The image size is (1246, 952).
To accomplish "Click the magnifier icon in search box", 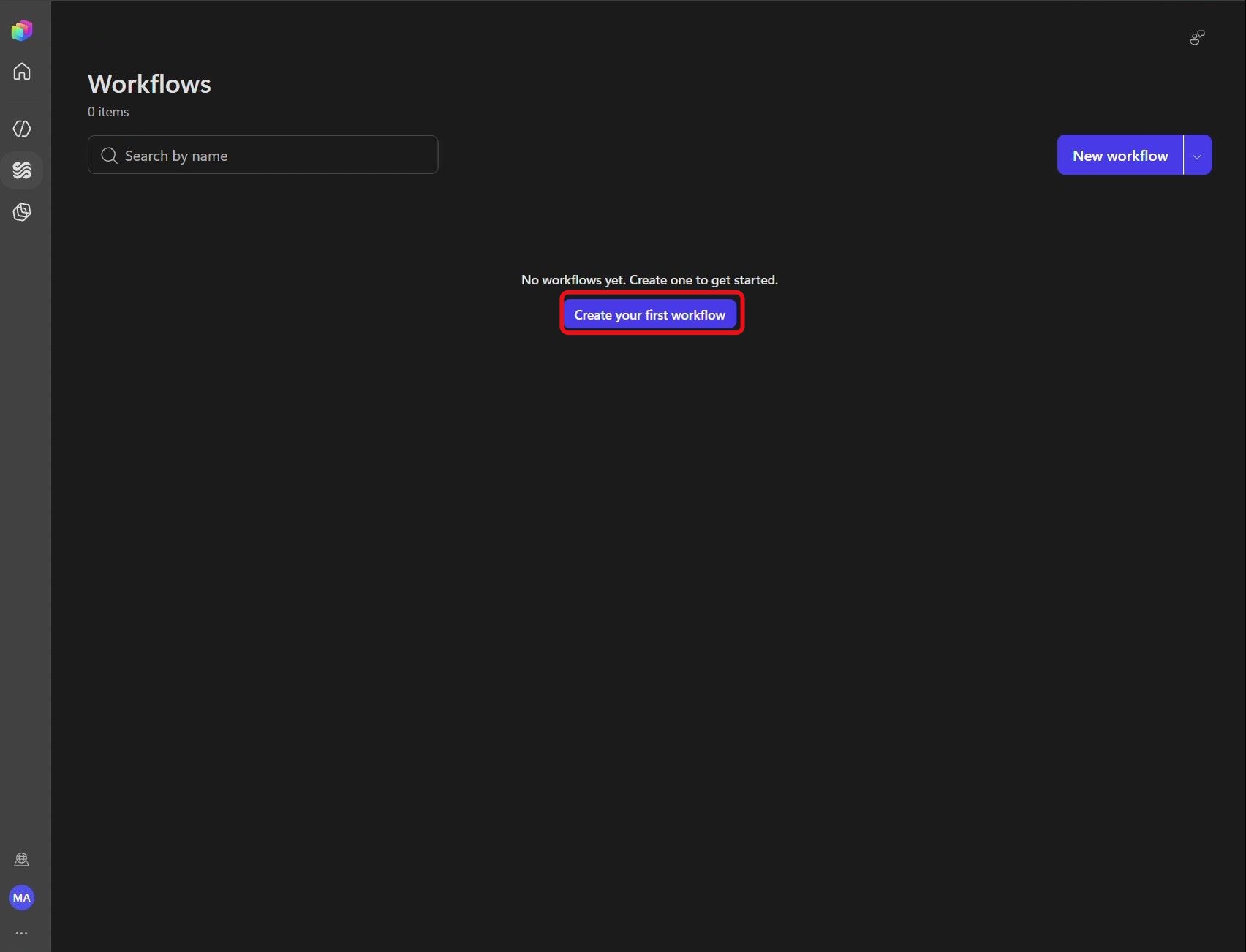I will tap(109, 155).
